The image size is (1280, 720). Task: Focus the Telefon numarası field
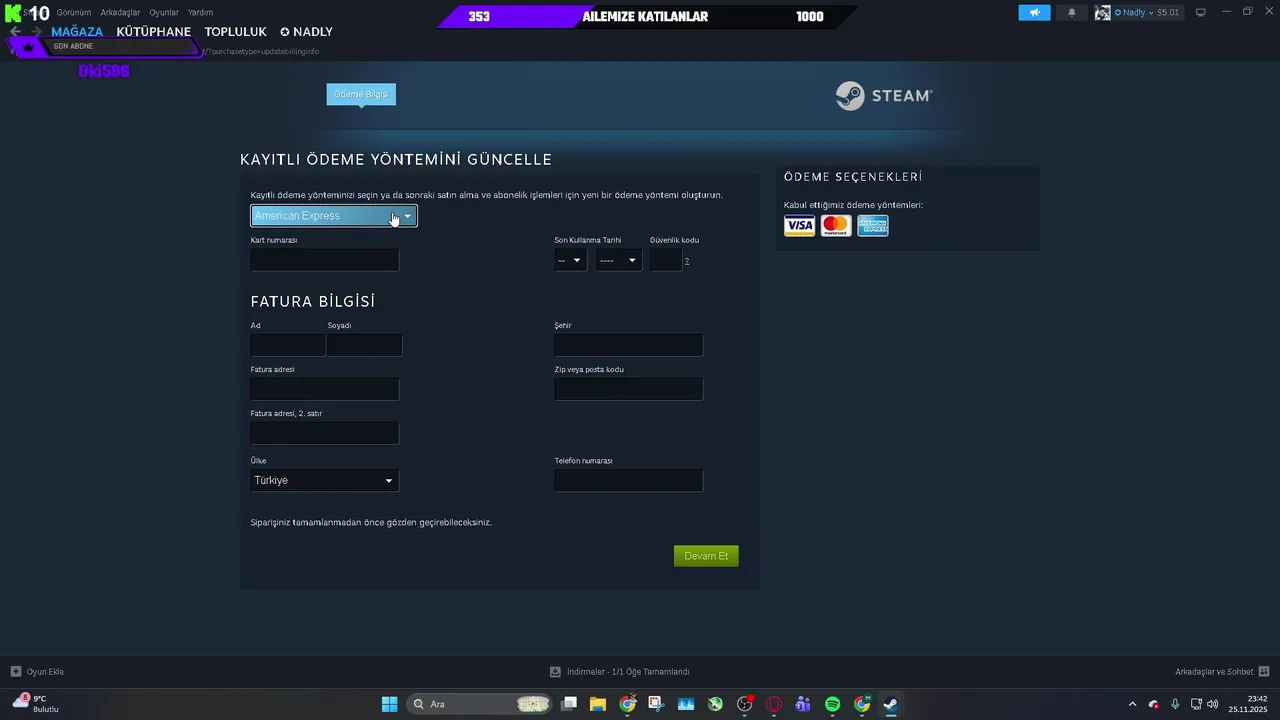629,481
